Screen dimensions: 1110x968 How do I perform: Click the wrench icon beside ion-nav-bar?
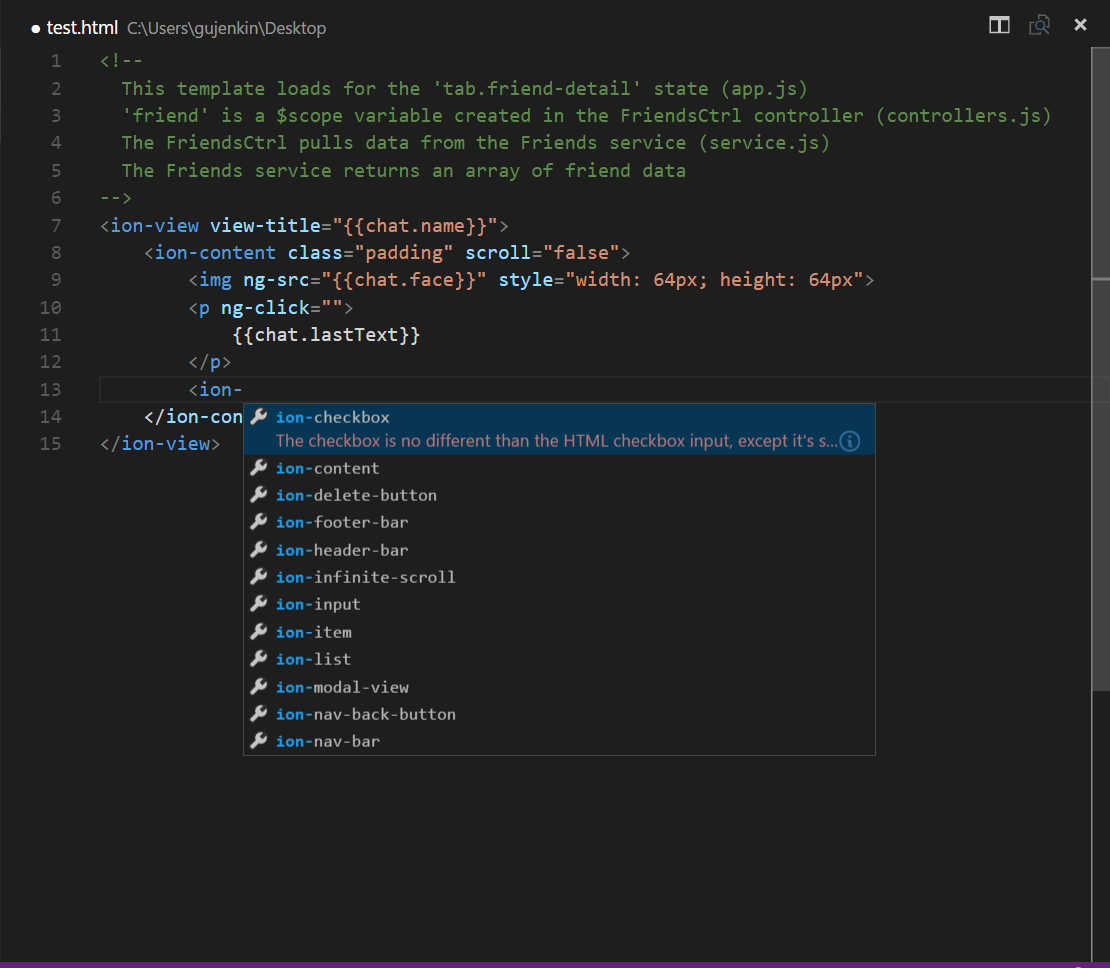point(258,741)
